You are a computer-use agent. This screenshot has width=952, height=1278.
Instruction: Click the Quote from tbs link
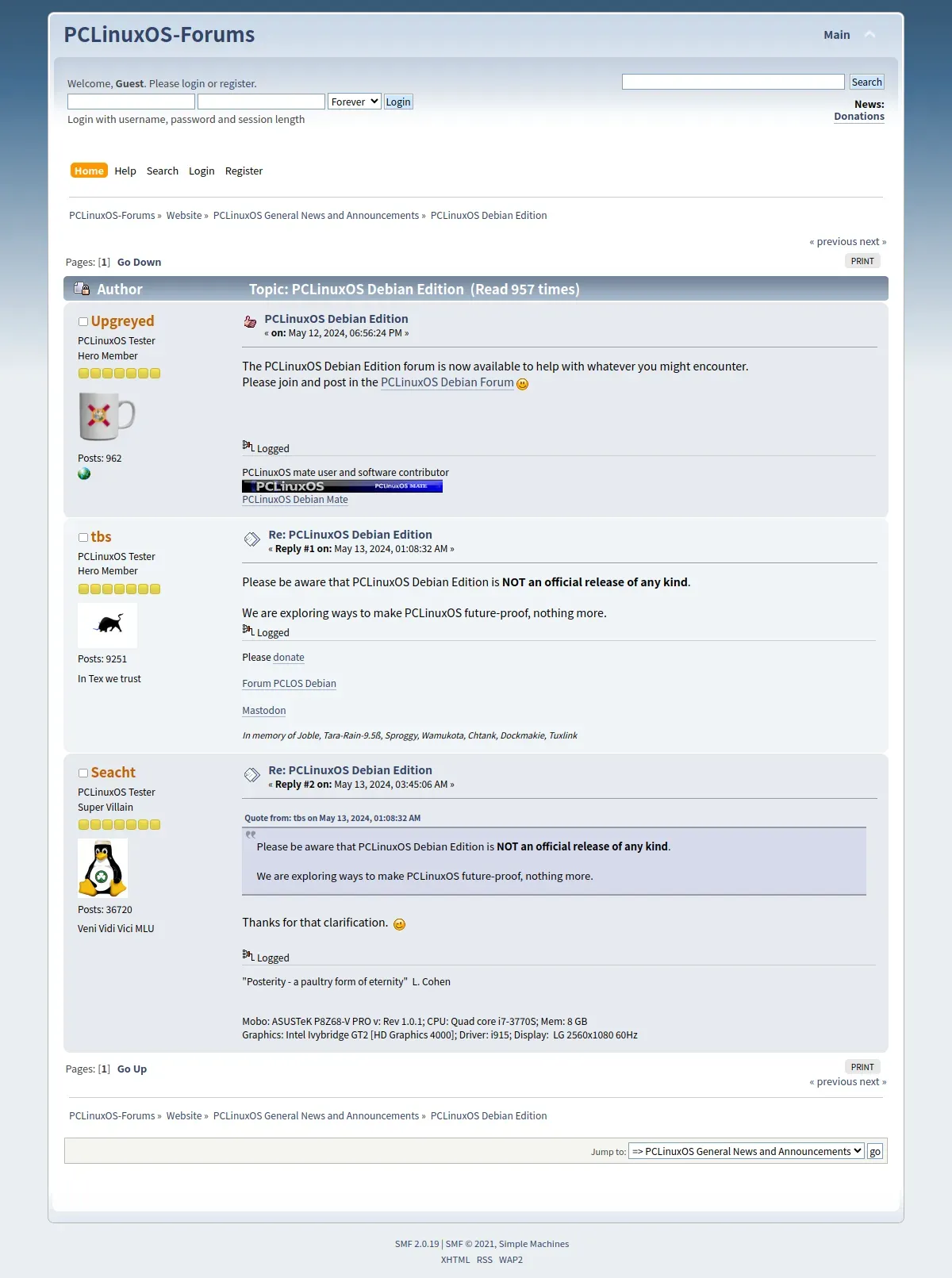(x=332, y=818)
